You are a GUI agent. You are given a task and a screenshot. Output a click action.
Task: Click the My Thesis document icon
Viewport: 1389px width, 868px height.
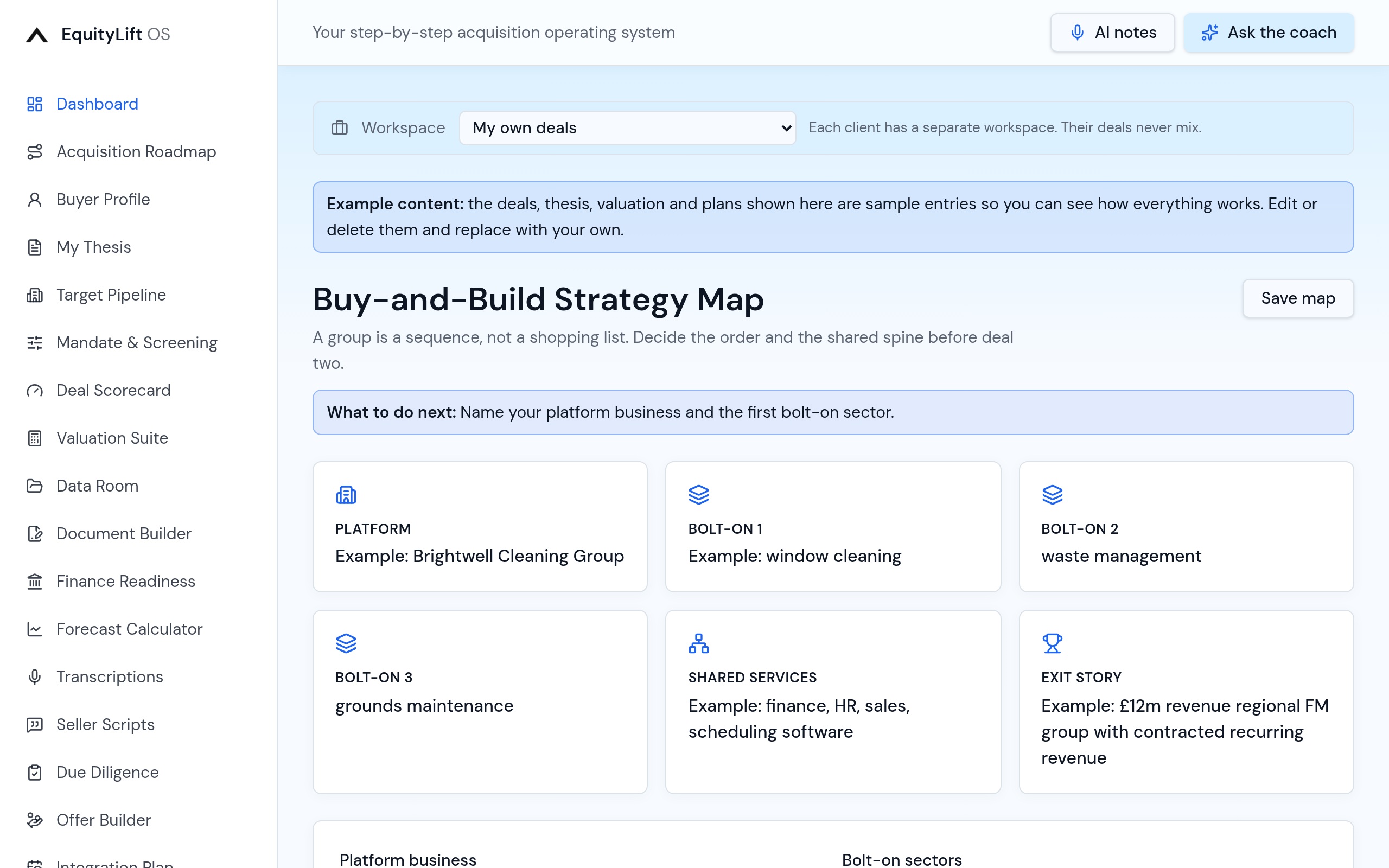[34, 247]
